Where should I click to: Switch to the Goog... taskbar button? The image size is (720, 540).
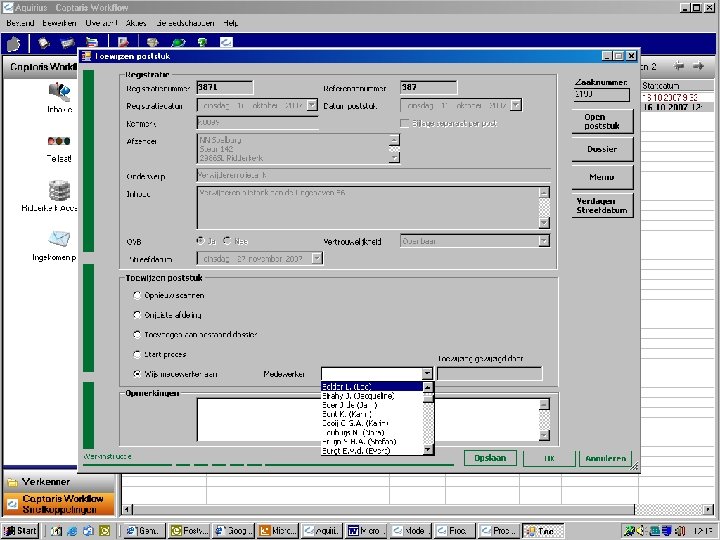[233, 531]
